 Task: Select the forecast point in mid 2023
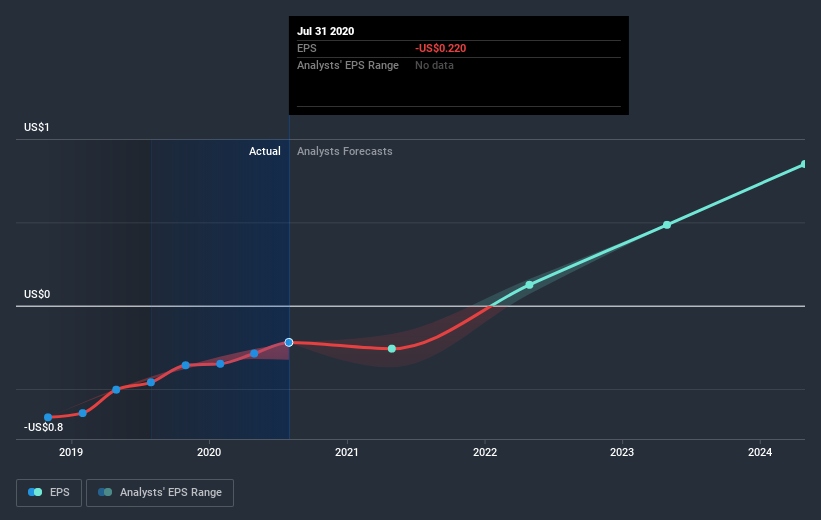667,225
